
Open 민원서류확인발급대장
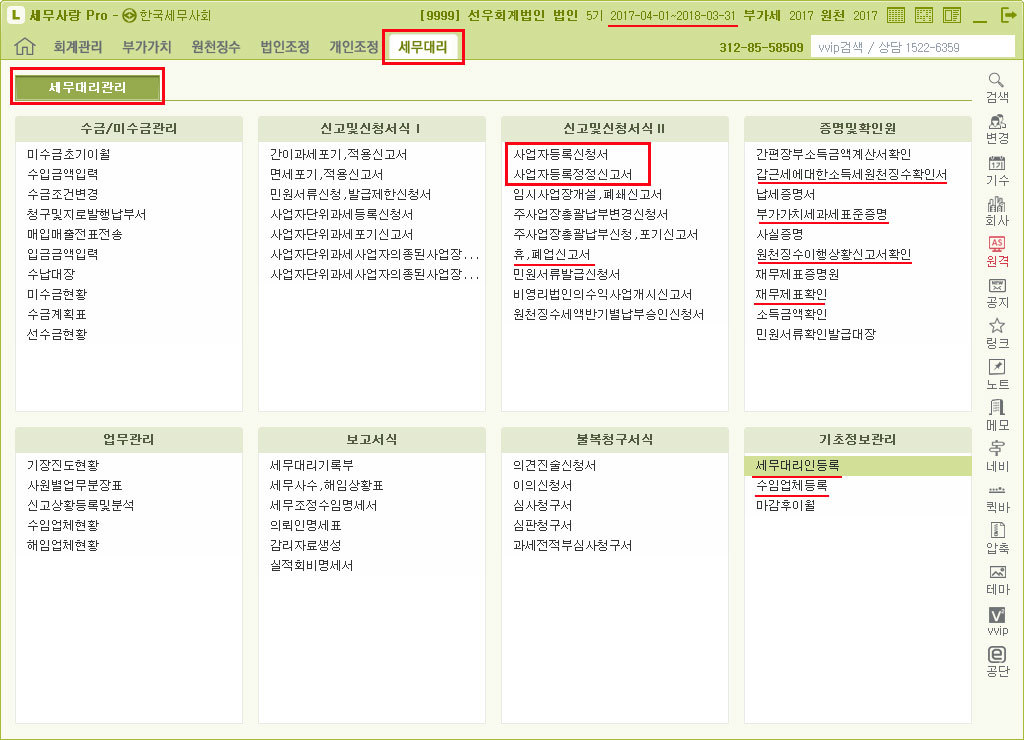pyautogui.click(x=816, y=334)
